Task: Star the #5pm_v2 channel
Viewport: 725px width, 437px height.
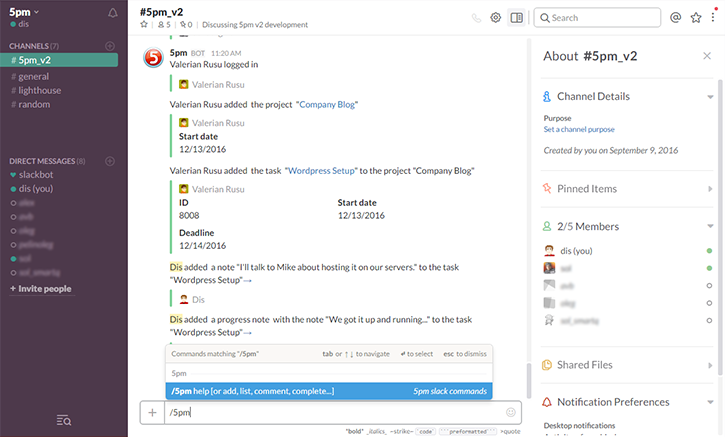Action: pyautogui.click(x=144, y=25)
